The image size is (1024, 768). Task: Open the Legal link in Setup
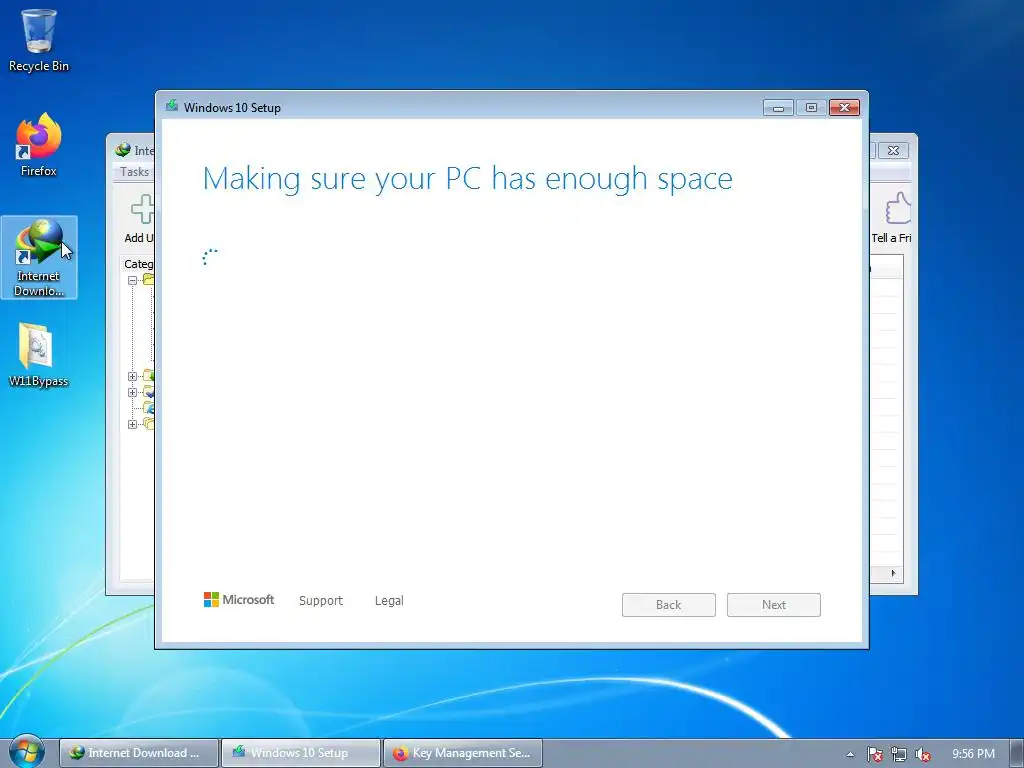click(x=389, y=600)
